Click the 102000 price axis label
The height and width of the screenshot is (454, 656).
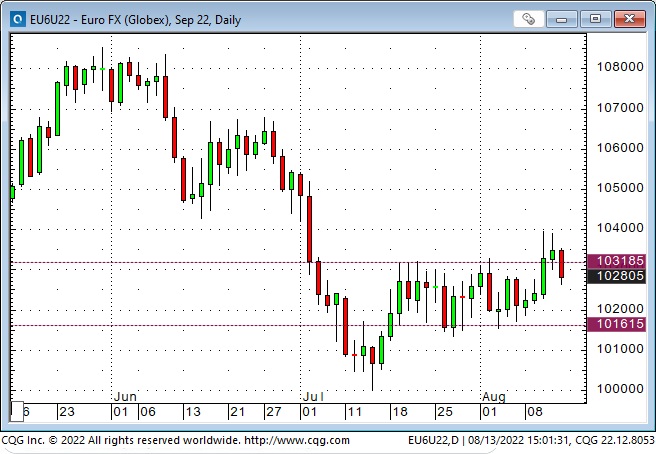(x=620, y=309)
